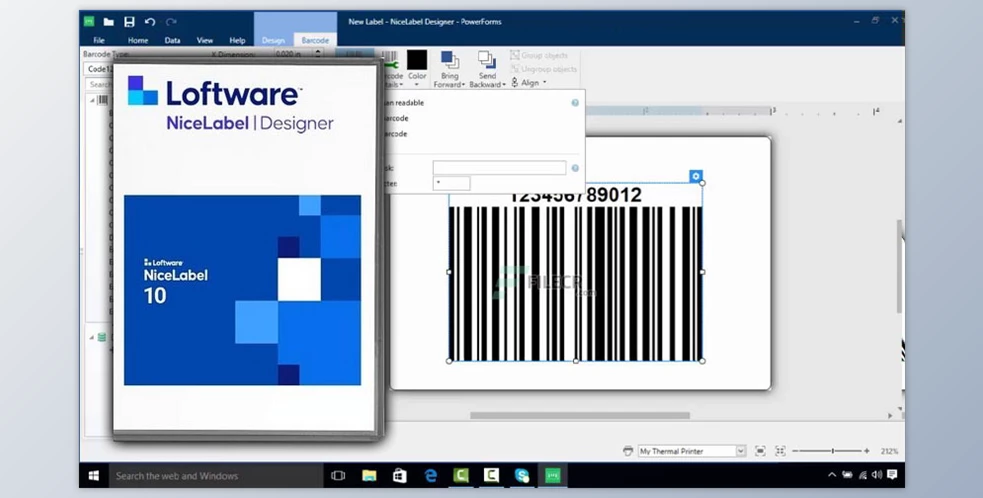Click the barcode text 123456789012

576,195
